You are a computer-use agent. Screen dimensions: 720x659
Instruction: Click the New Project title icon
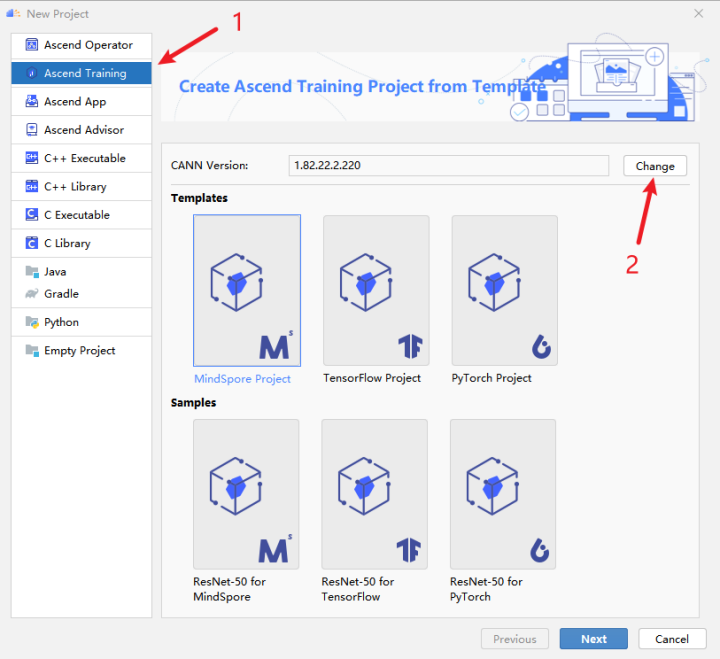(x=13, y=14)
